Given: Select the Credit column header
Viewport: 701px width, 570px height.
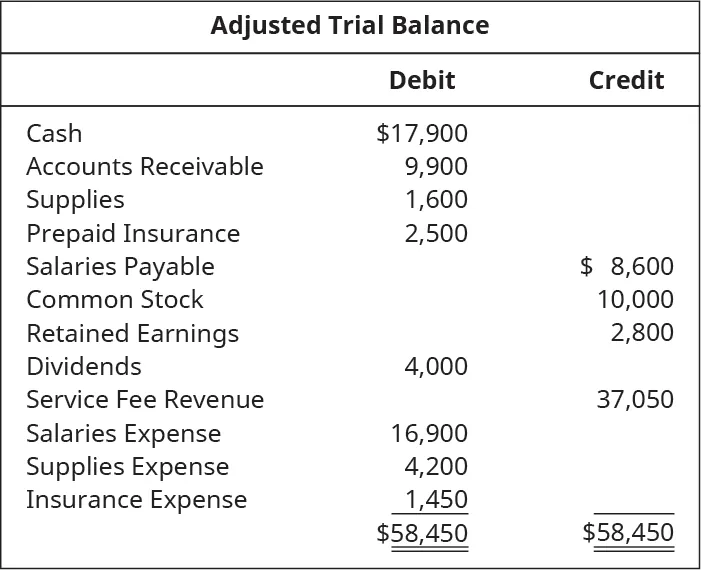Looking at the screenshot, I should click(x=626, y=80).
